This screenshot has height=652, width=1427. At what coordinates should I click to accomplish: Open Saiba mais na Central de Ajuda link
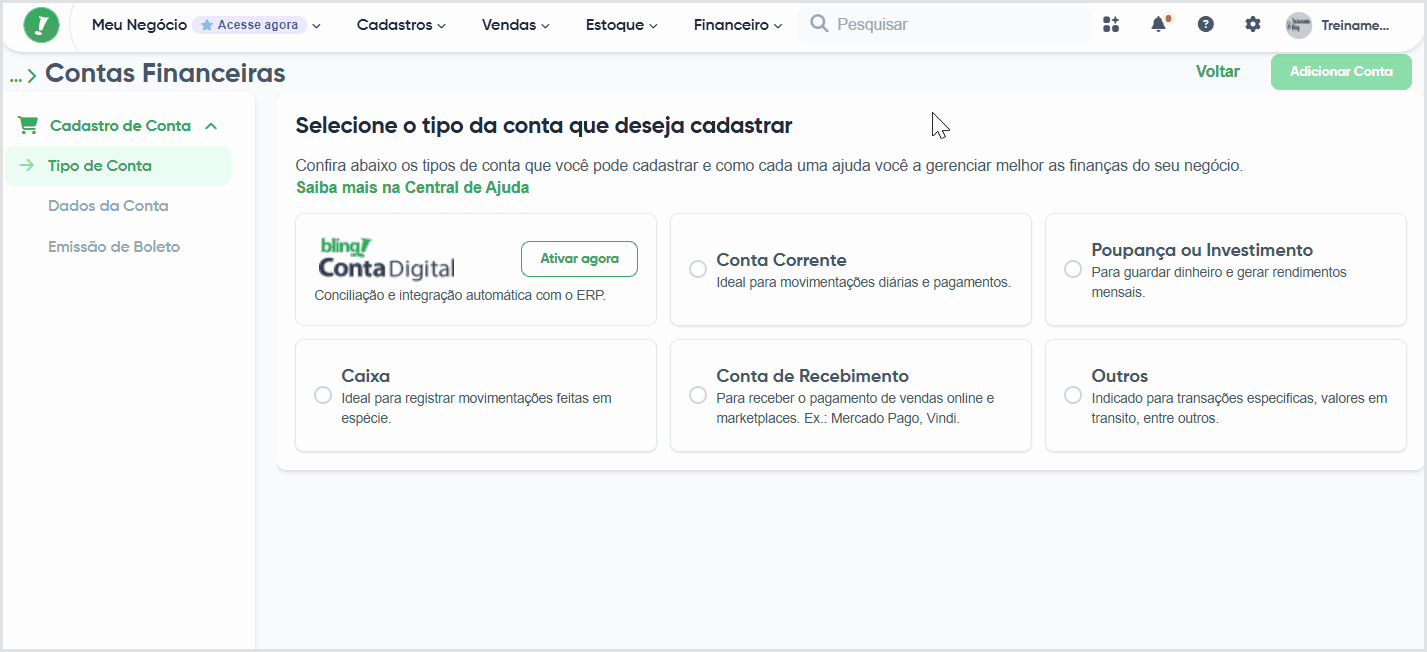click(x=413, y=187)
